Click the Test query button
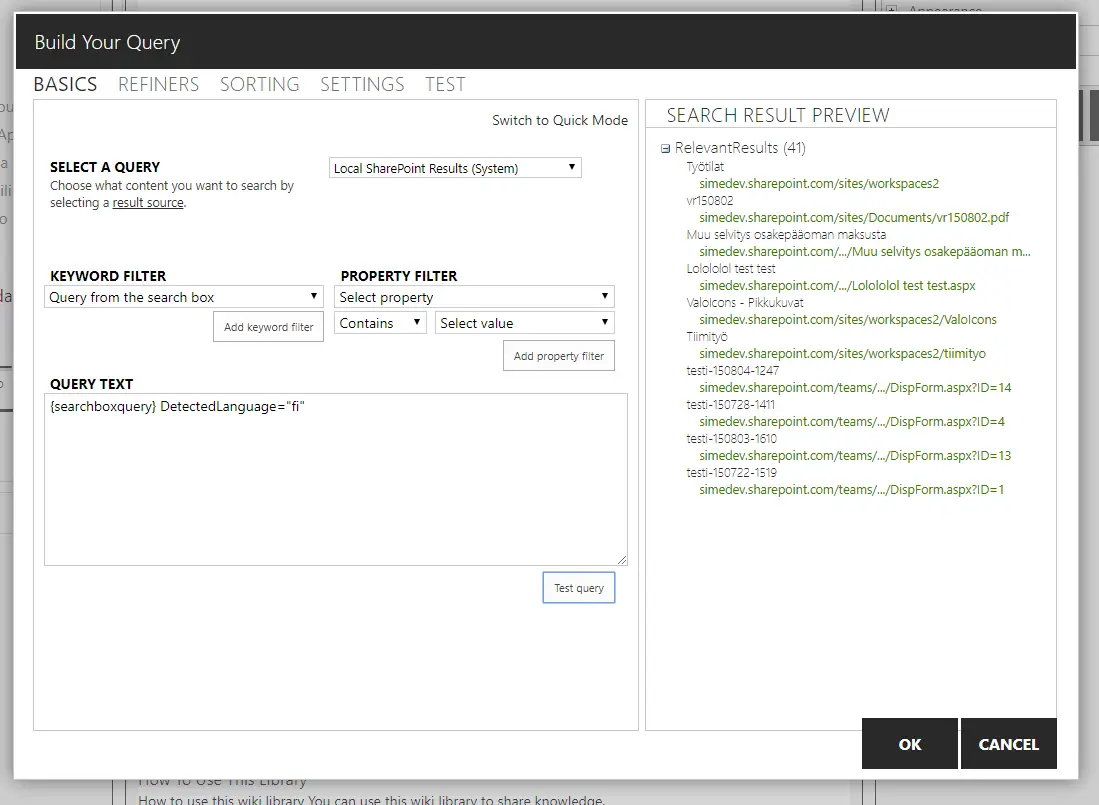This screenshot has width=1099, height=805. click(579, 588)
